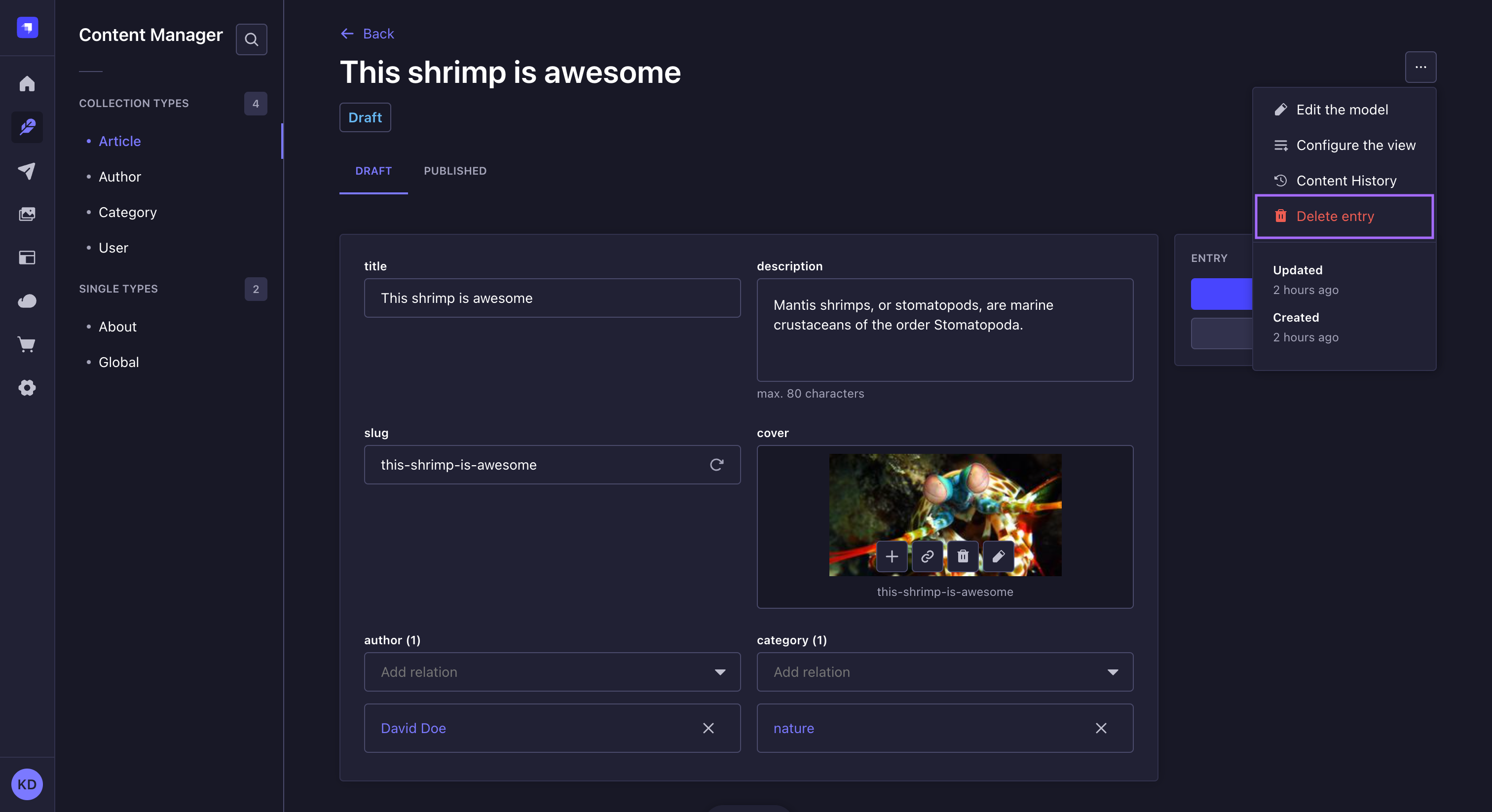Select the Draft tab
The image size is (1492, 812).
point(373,170)
